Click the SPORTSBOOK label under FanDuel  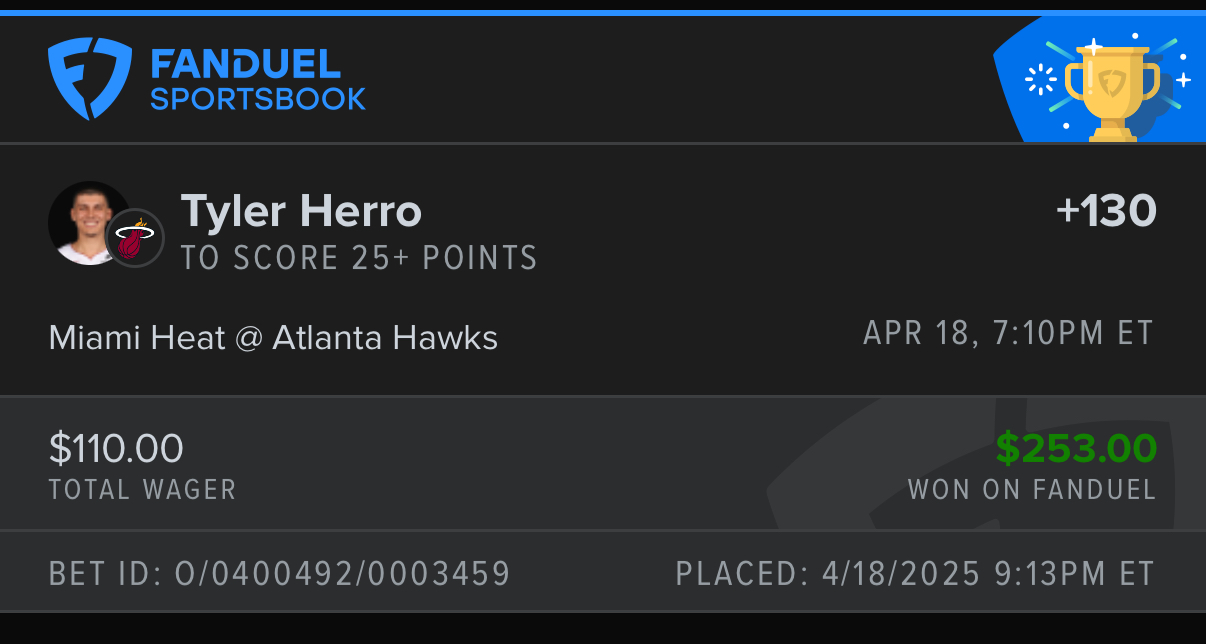tap(258, 99)
